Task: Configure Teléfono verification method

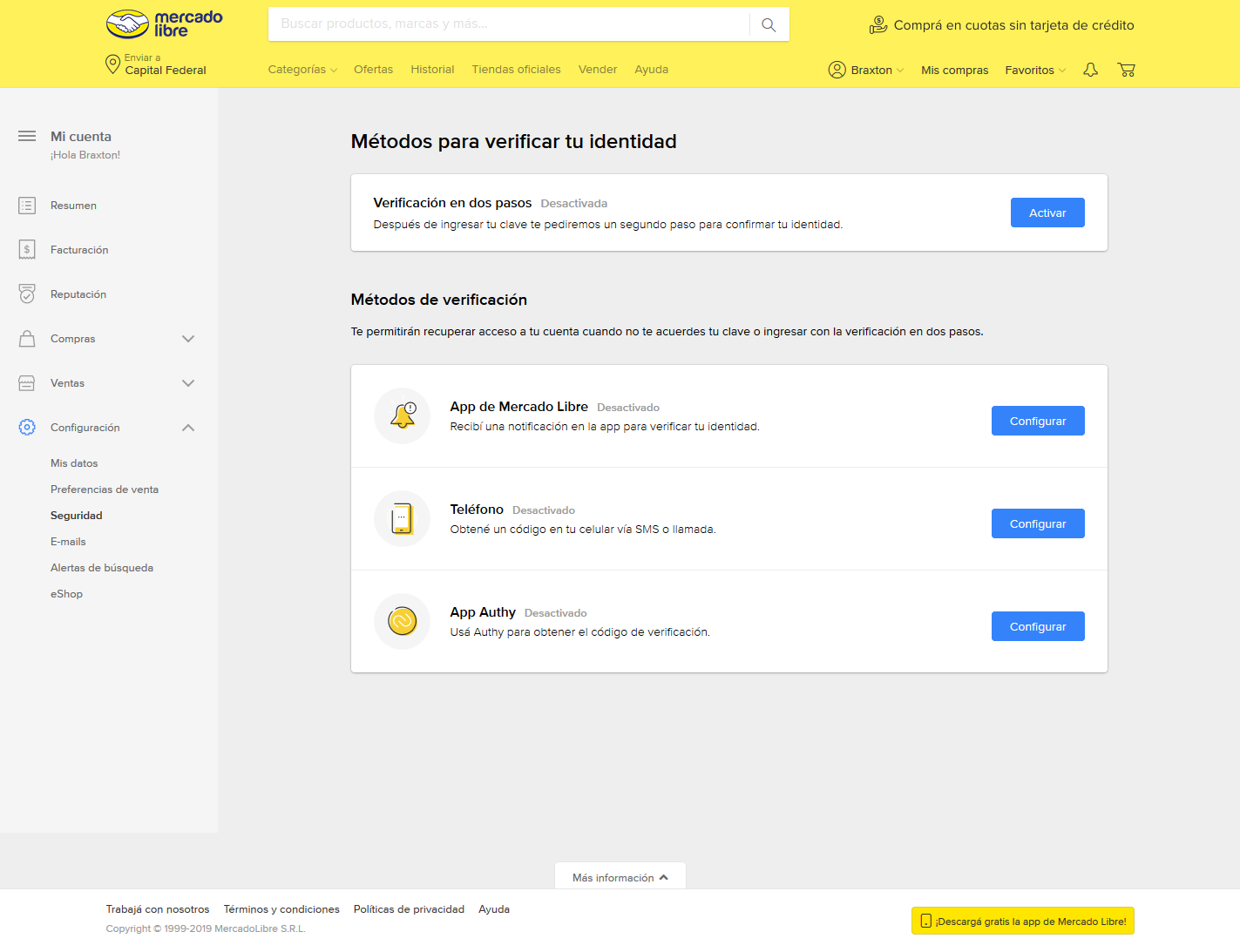Action: pyautogui.click(x=1038, y=523)
